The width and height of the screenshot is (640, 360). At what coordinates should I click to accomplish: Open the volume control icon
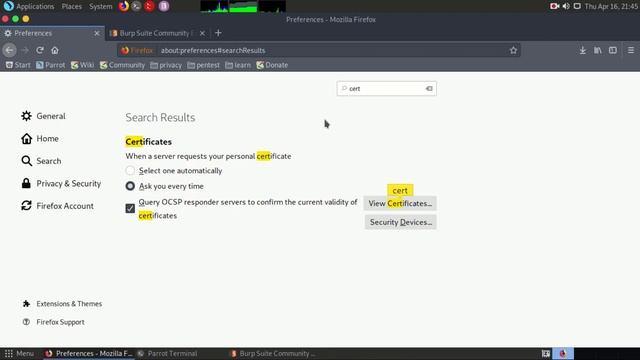pyautogui.click(x=566, y=6)
